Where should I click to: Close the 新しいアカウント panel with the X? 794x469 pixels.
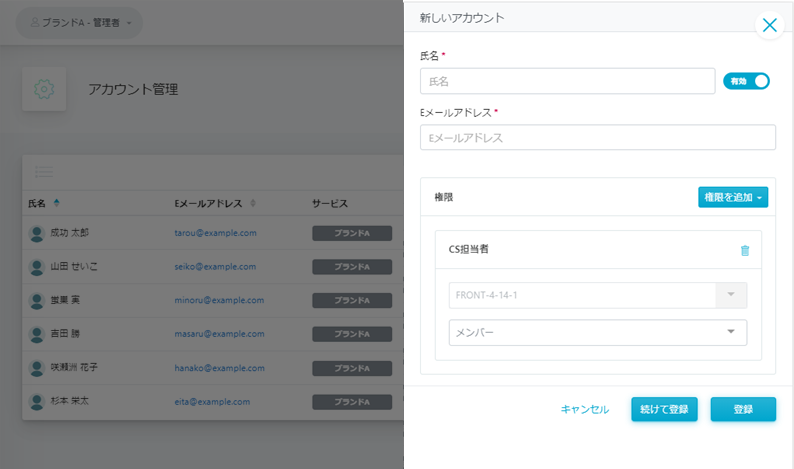(769, 25)
